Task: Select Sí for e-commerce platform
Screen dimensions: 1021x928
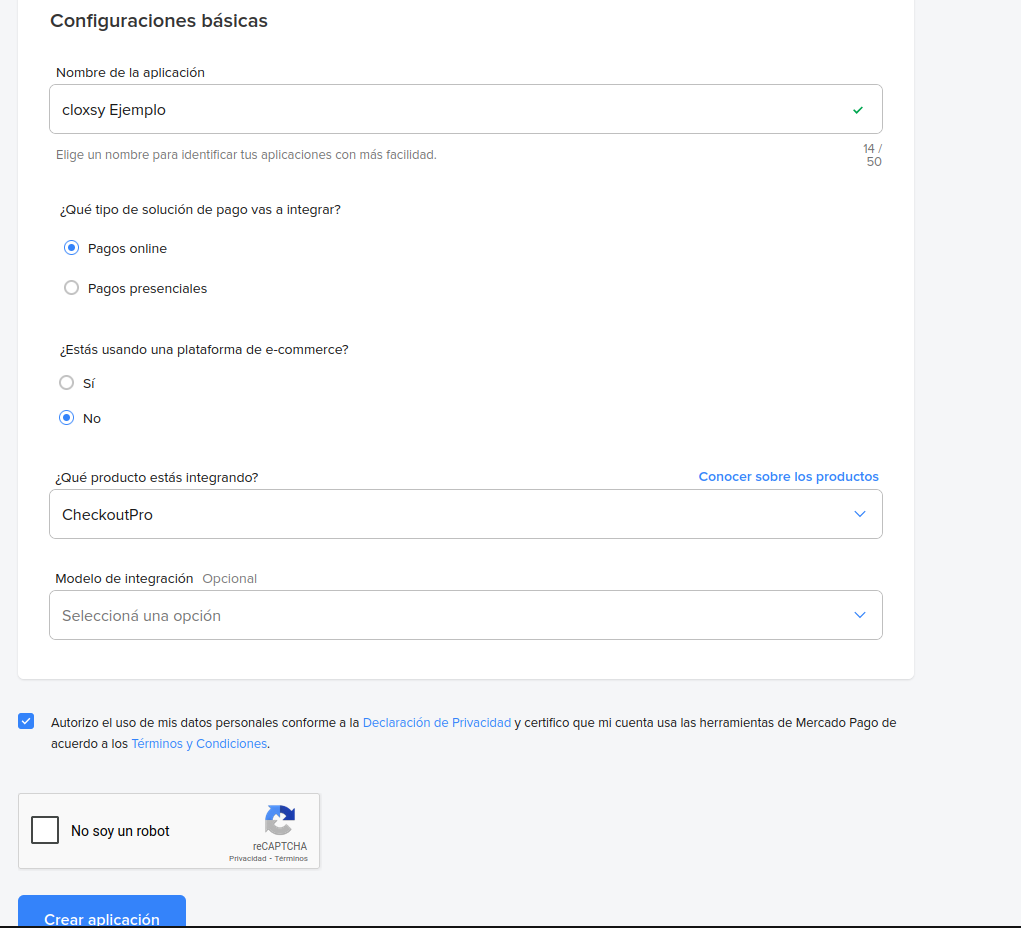Action: pyautogui.click(x=67, y=383)
